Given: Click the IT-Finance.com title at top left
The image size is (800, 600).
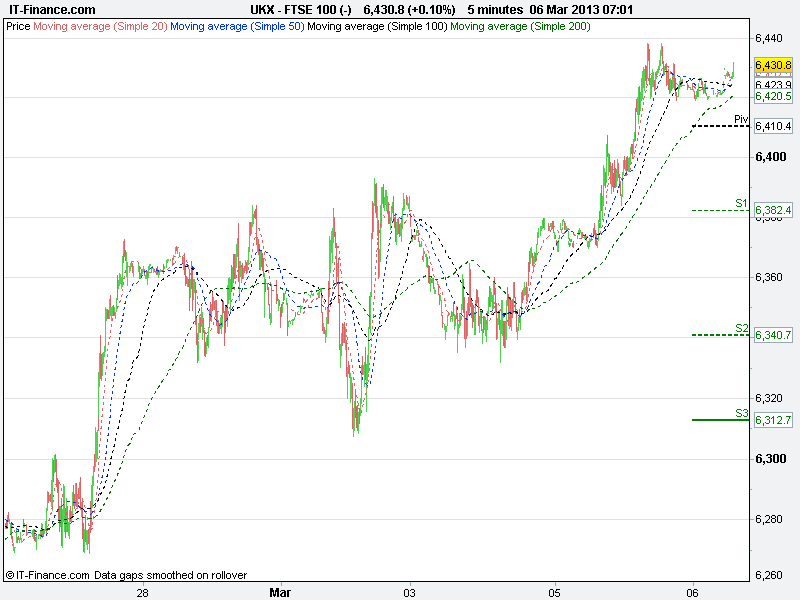Looking at the screenshot, I should pos(52,10).
